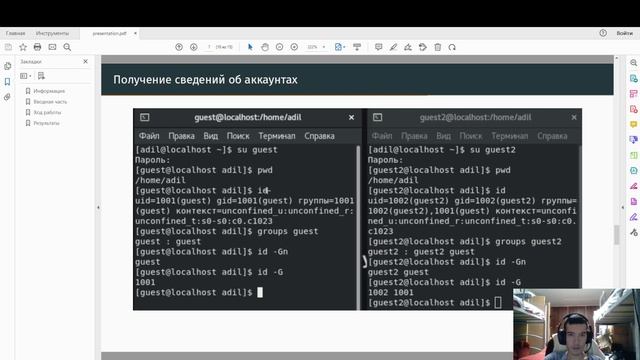The image size is (640, 360).
Task: Click the new bookmark icon
Action: click(x=41, y=76)
